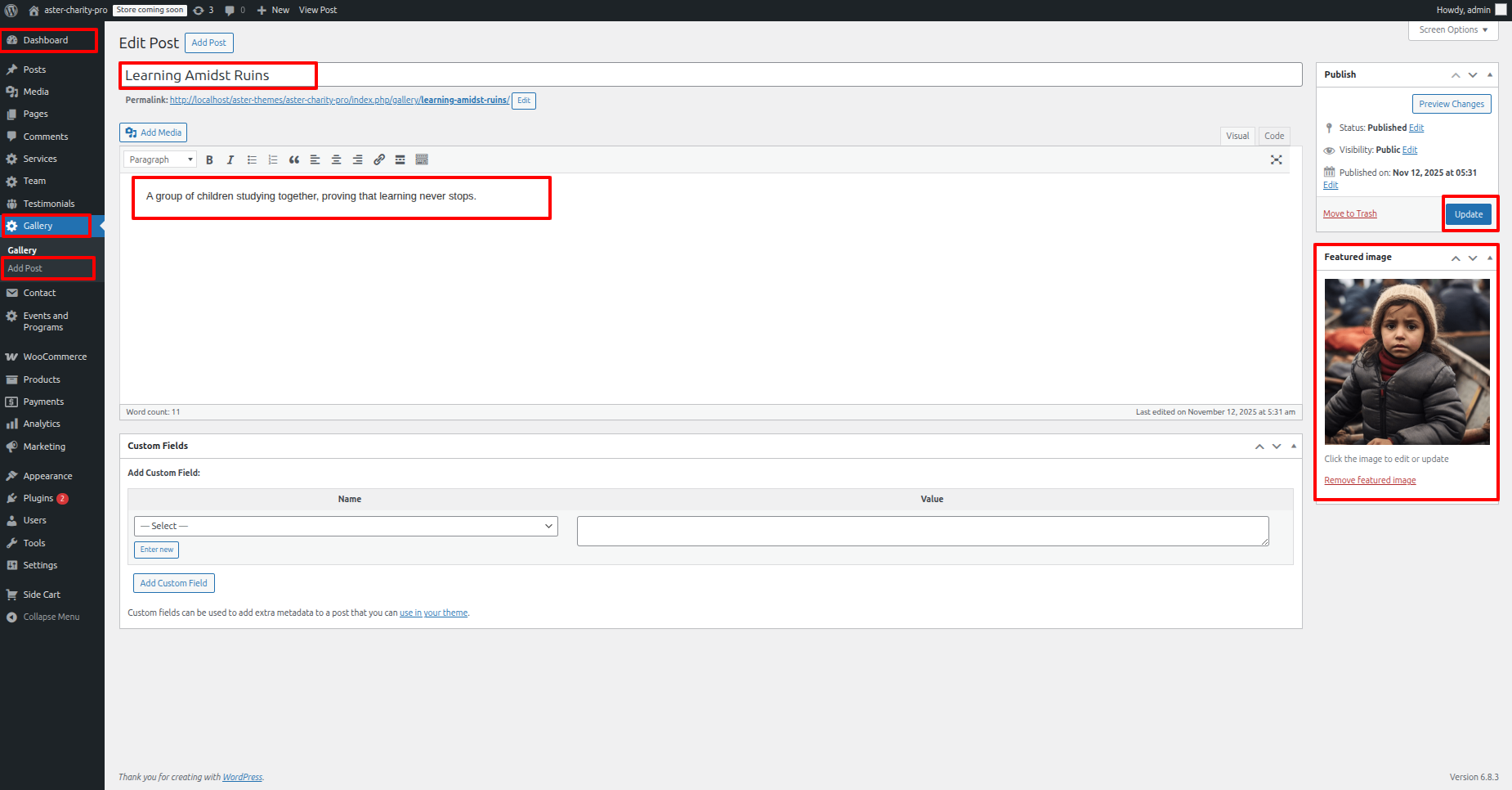Create a bulleted list
This screenshot has height=790, width=1512.
click(252, 160)
